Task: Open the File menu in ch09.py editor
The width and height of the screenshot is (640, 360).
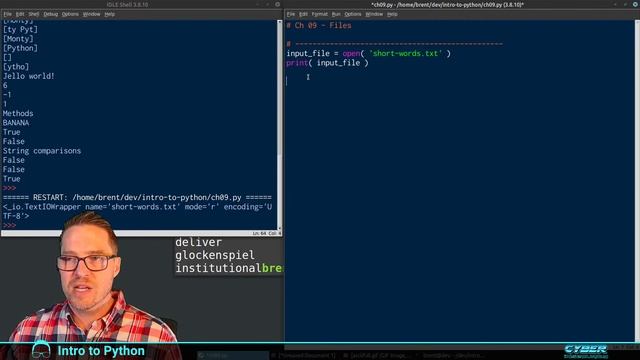Action: 291,14
